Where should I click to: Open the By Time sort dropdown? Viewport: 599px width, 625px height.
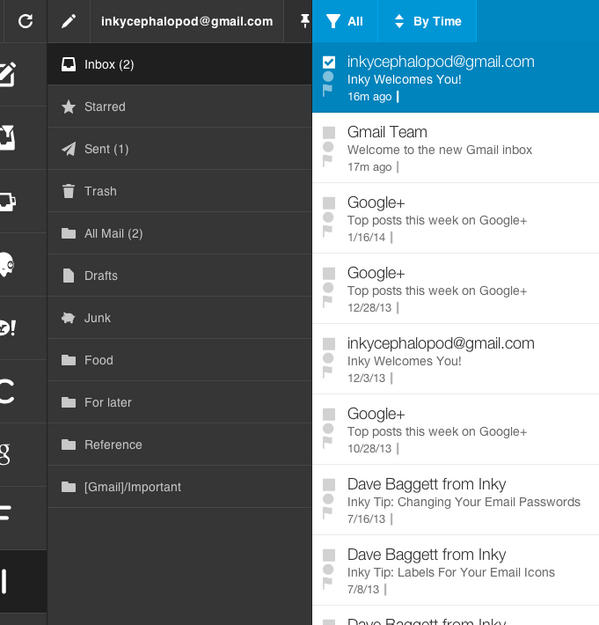pyautogui.click(x=427, y=21)
